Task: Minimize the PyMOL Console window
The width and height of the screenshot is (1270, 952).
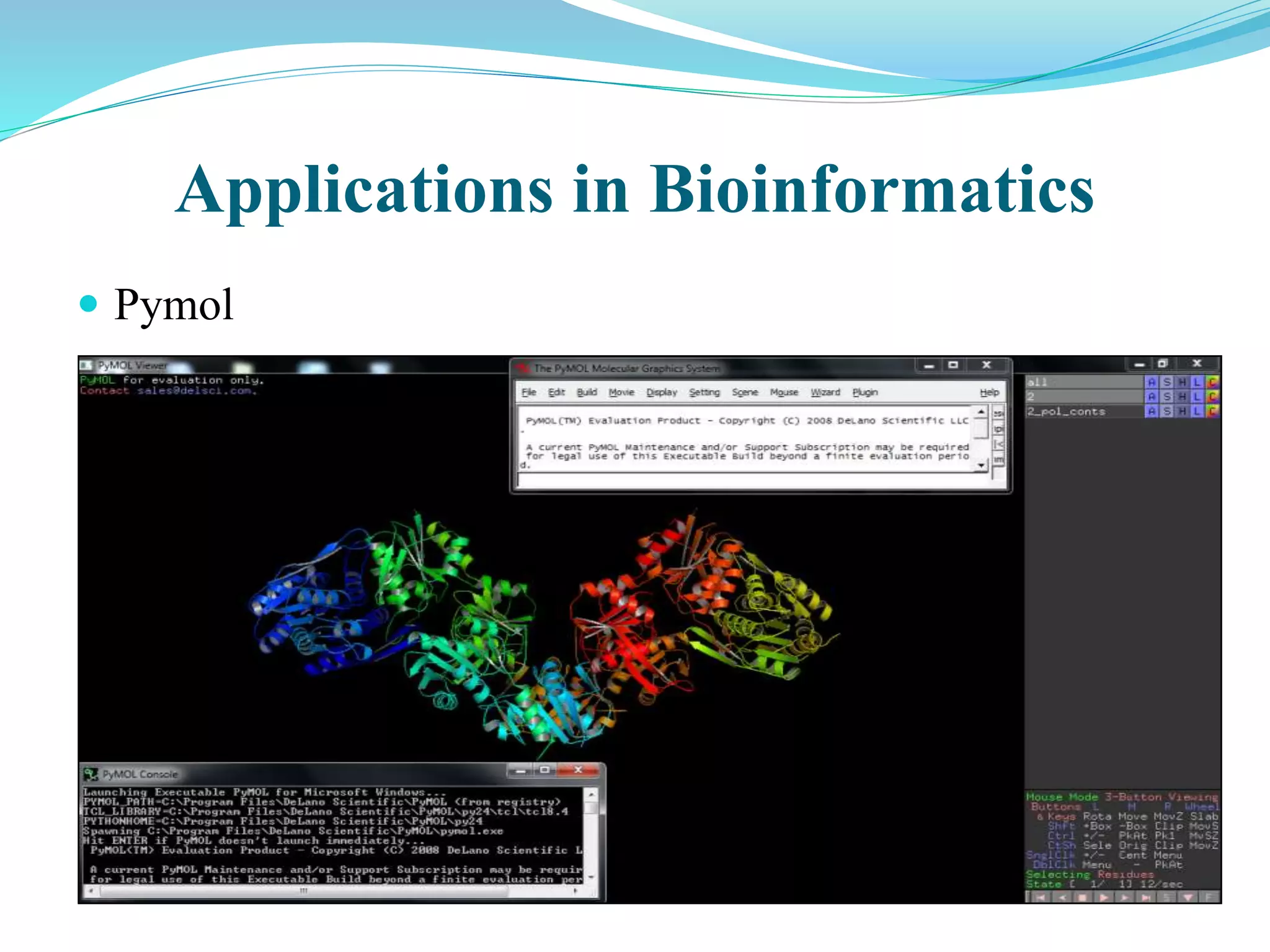Action: coord(521,770)
